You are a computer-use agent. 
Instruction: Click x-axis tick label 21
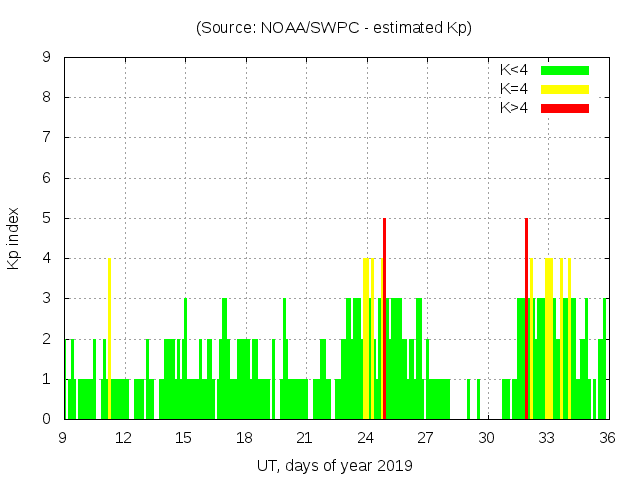point(305,437)
